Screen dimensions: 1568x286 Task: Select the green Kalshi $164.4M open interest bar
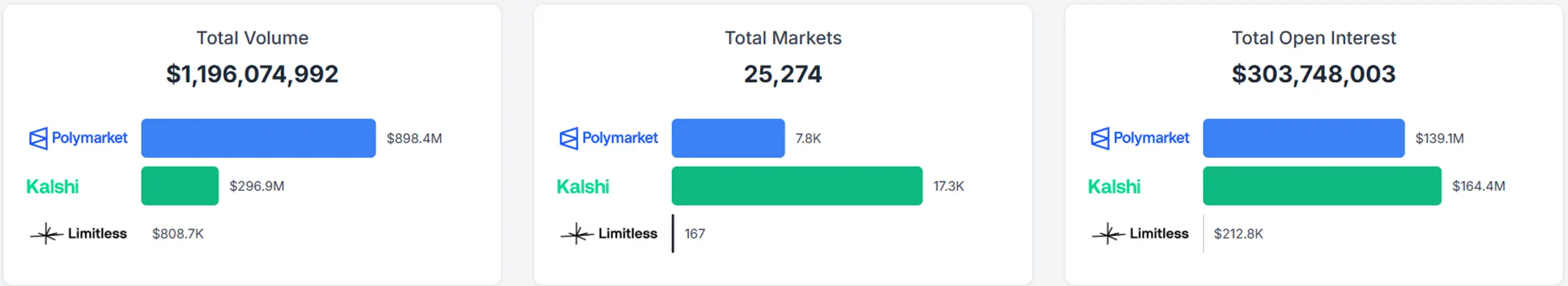[x=1322, y=186]
